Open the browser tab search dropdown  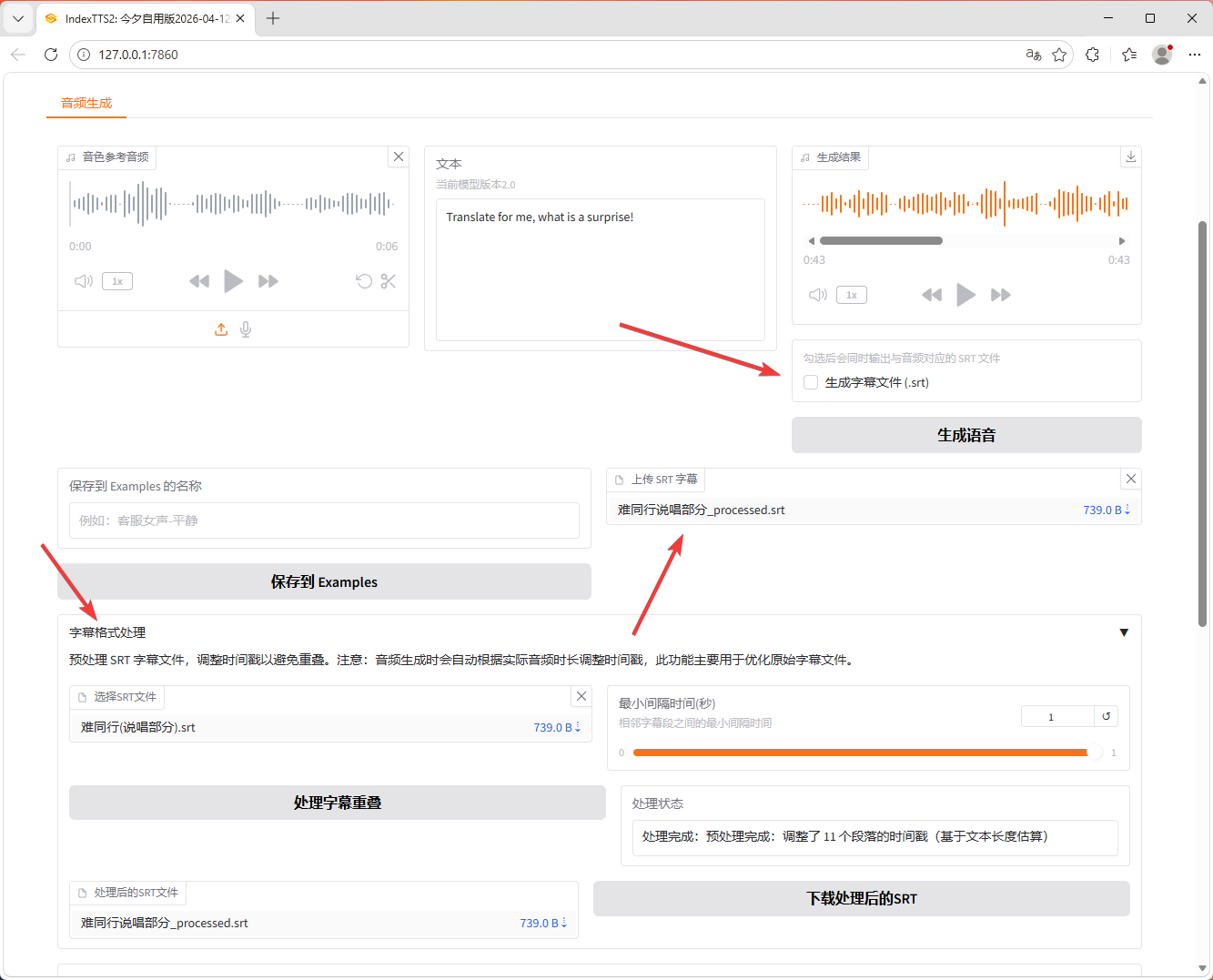coord(18,18)
